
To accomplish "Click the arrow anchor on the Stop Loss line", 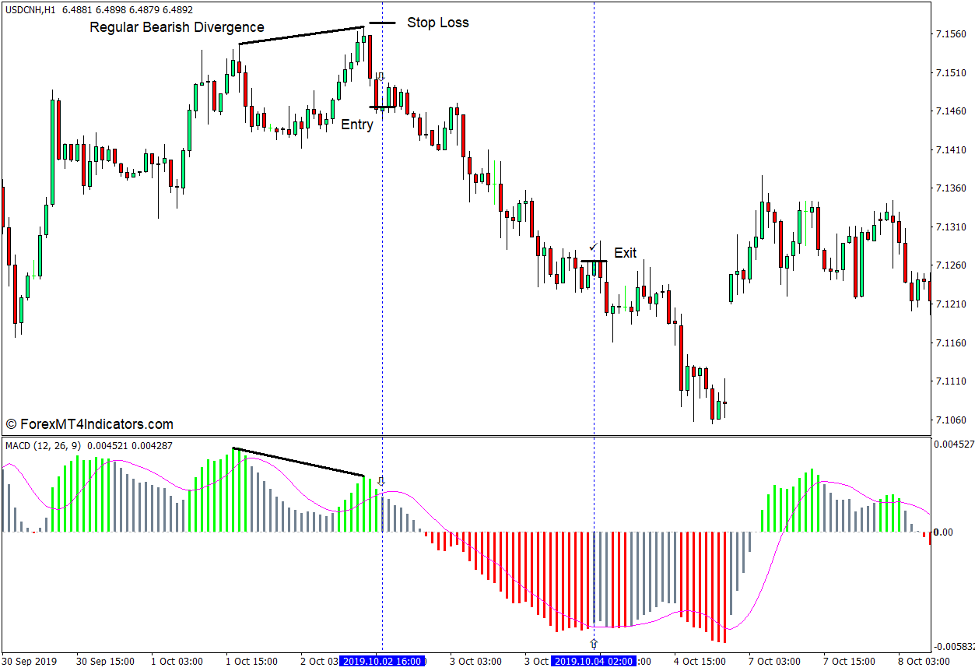I will coord(382,22).
